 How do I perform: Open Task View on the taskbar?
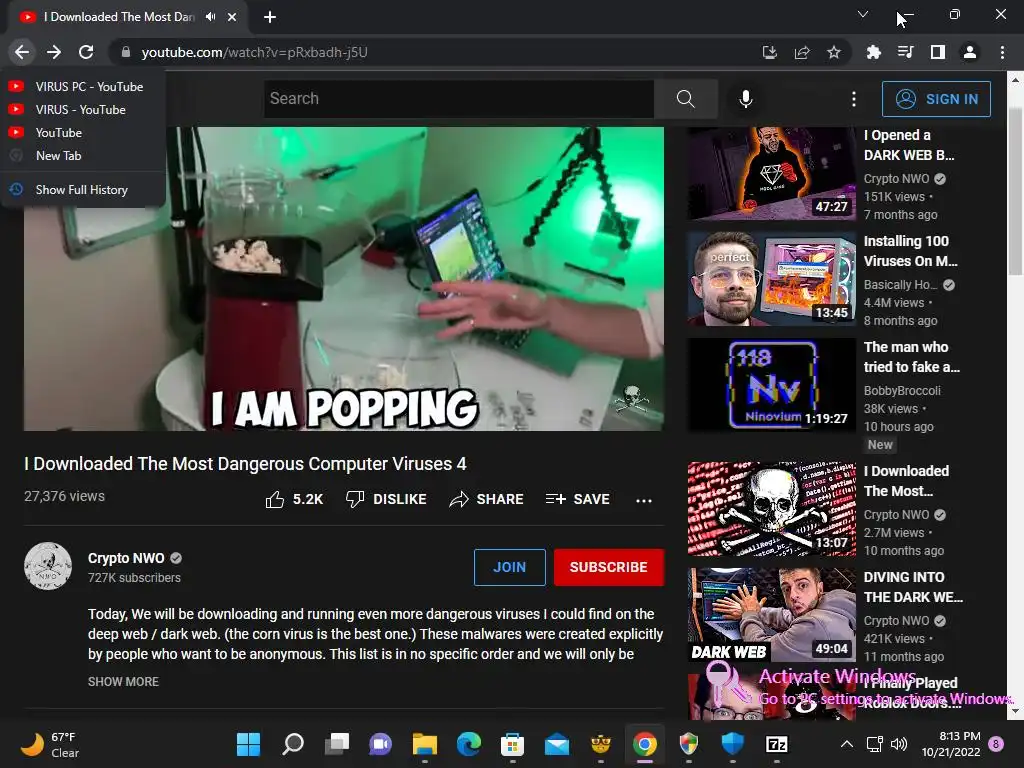[336, 744]
